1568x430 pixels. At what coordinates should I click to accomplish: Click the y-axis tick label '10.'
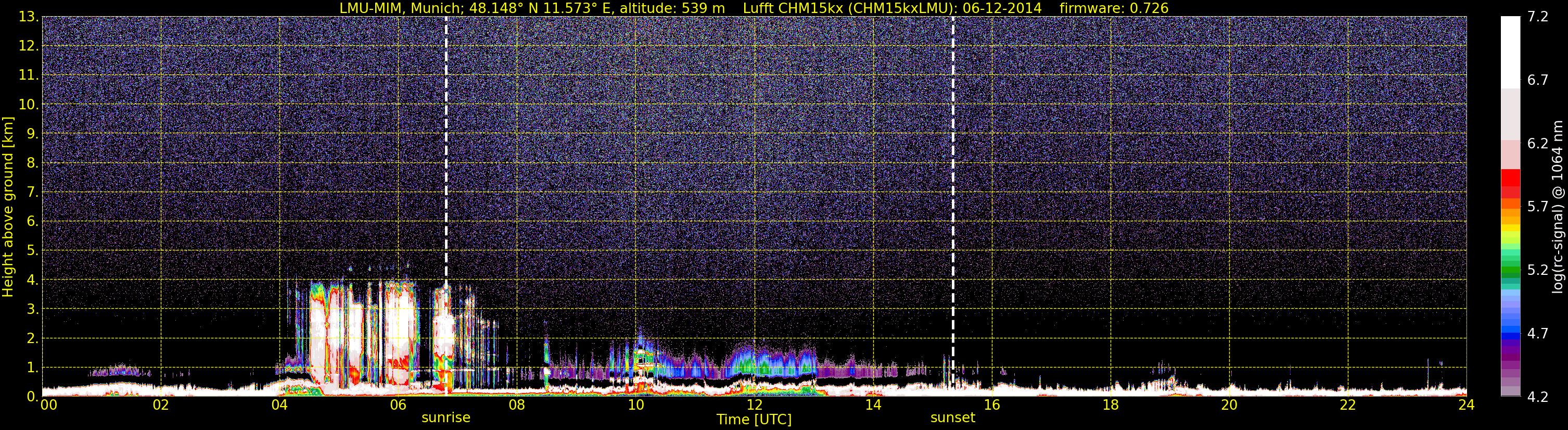[x=29, y=105]
